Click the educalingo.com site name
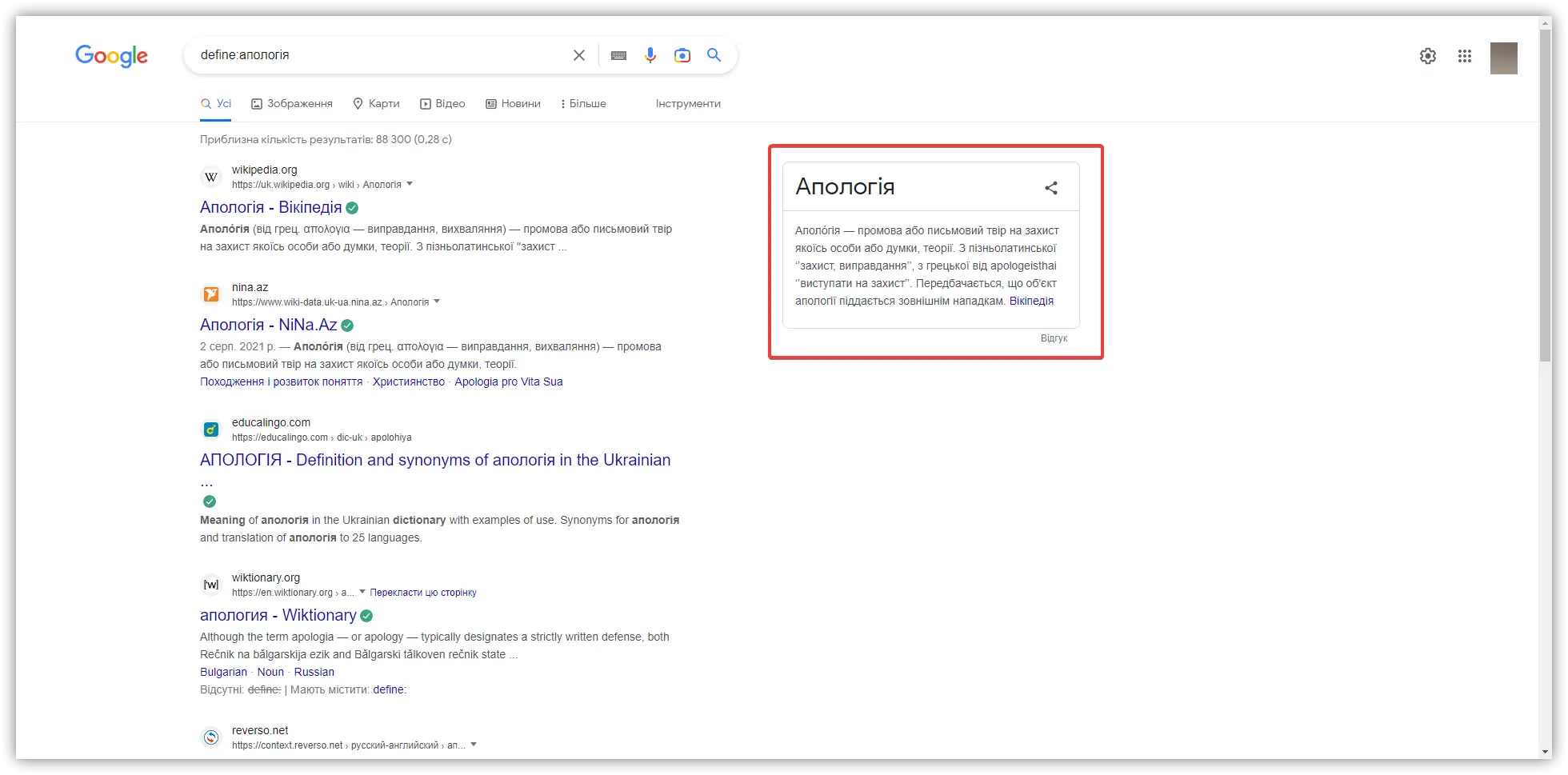Image resolution: width=1568 pixels, height=775 pixels. coord(271,422)
